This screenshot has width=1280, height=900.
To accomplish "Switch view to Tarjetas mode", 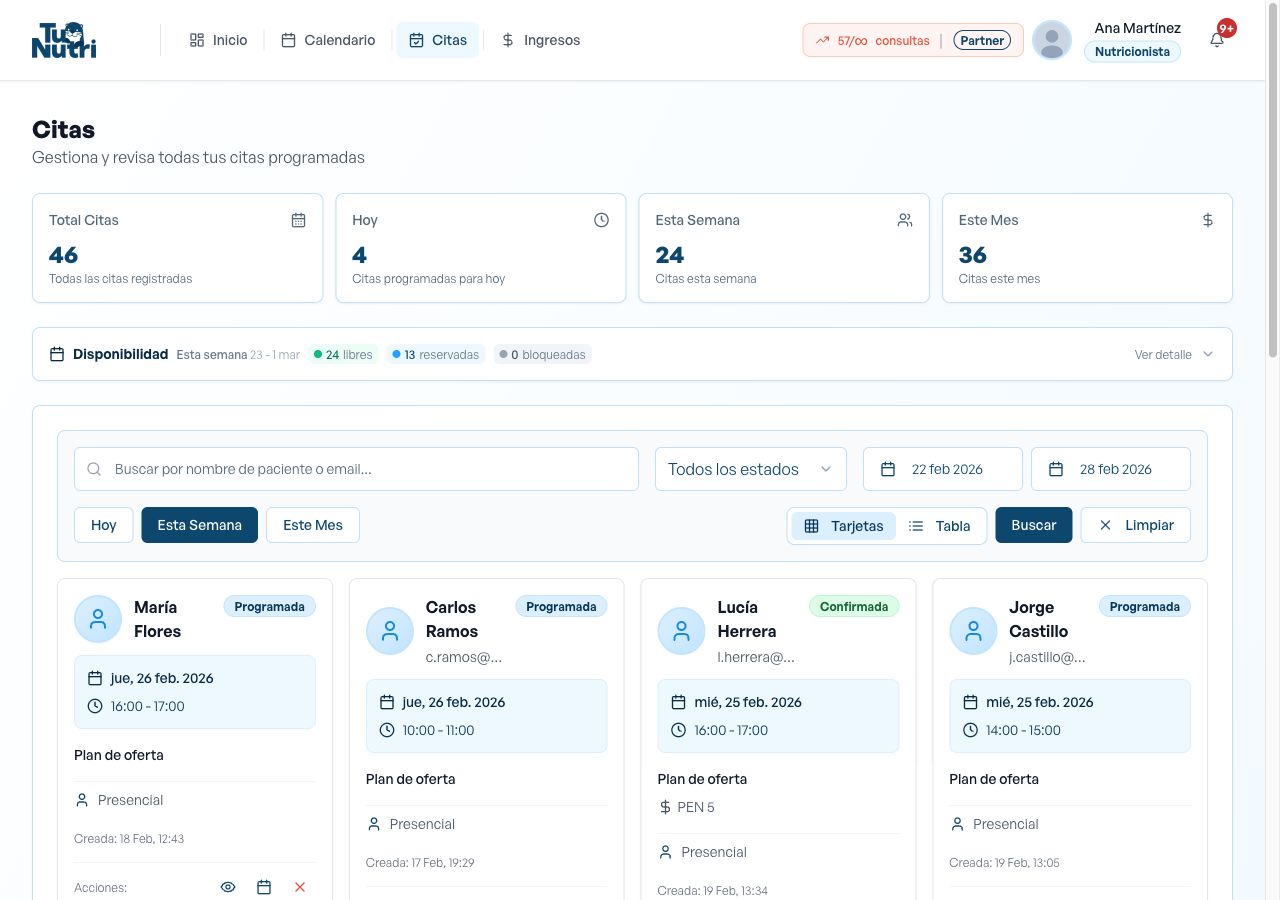I will [x=845, y=525].
